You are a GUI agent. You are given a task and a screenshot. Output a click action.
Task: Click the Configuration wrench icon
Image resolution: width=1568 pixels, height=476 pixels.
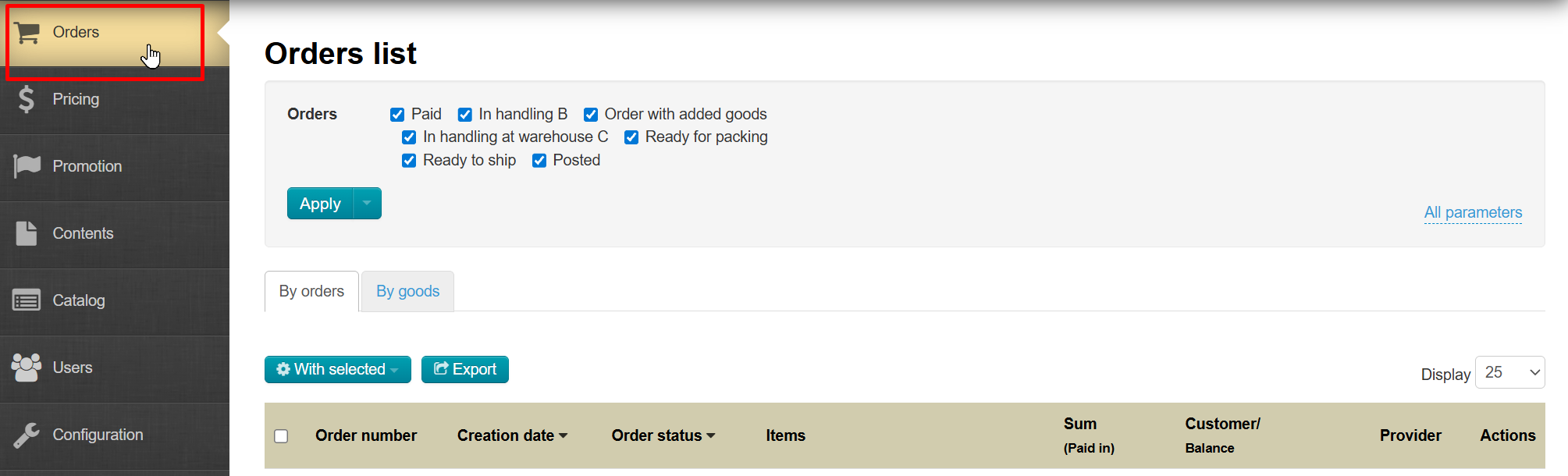tap(27, 435)
